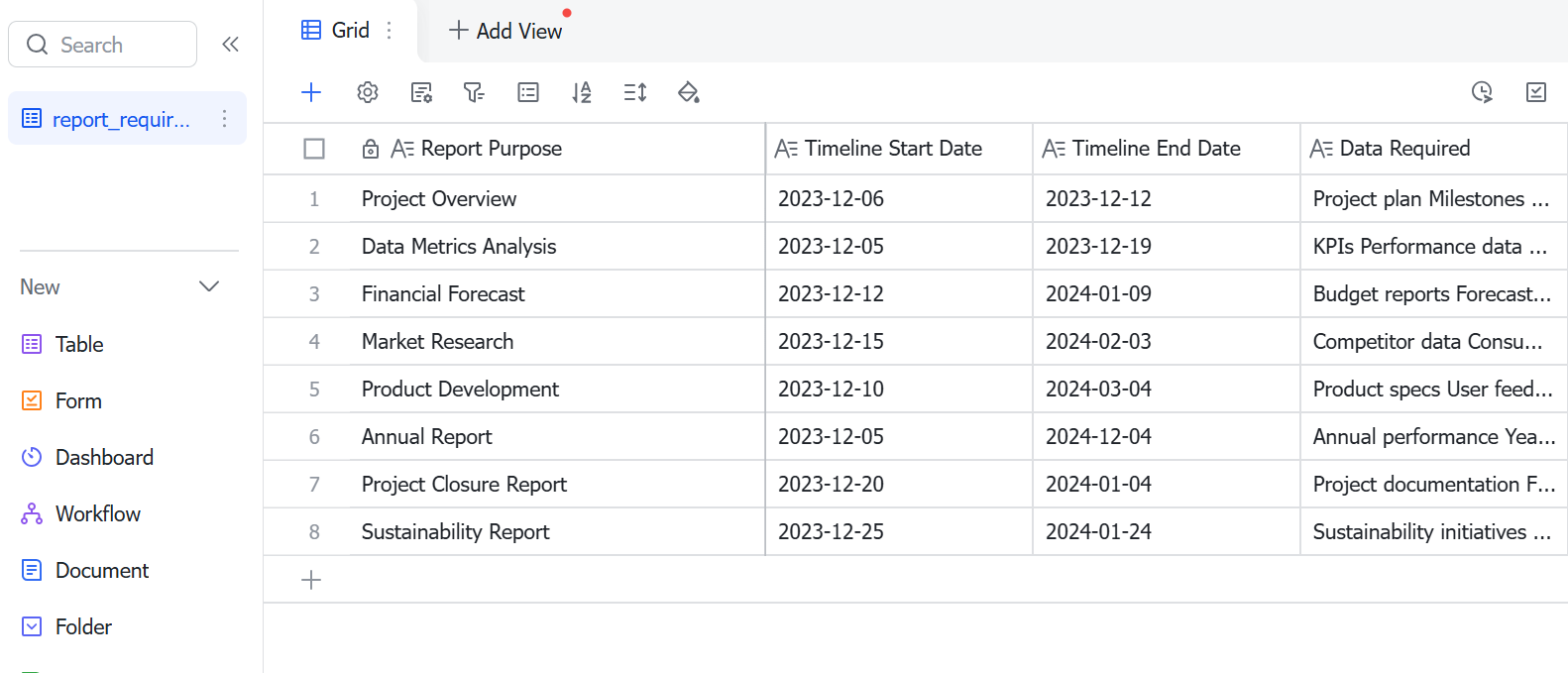Select the Competitor data cell
Screen dimensions: 1568x673
coord(1433,342)
